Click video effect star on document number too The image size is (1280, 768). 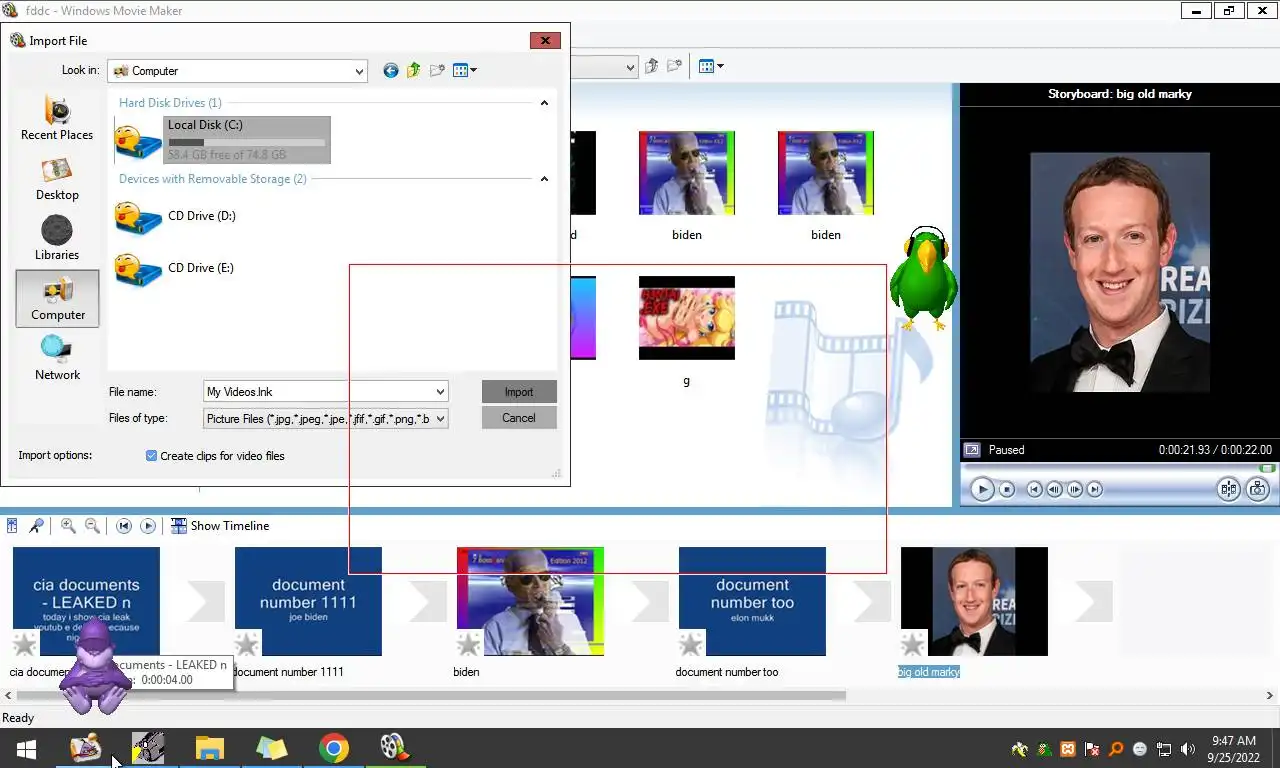click(691, 644)
